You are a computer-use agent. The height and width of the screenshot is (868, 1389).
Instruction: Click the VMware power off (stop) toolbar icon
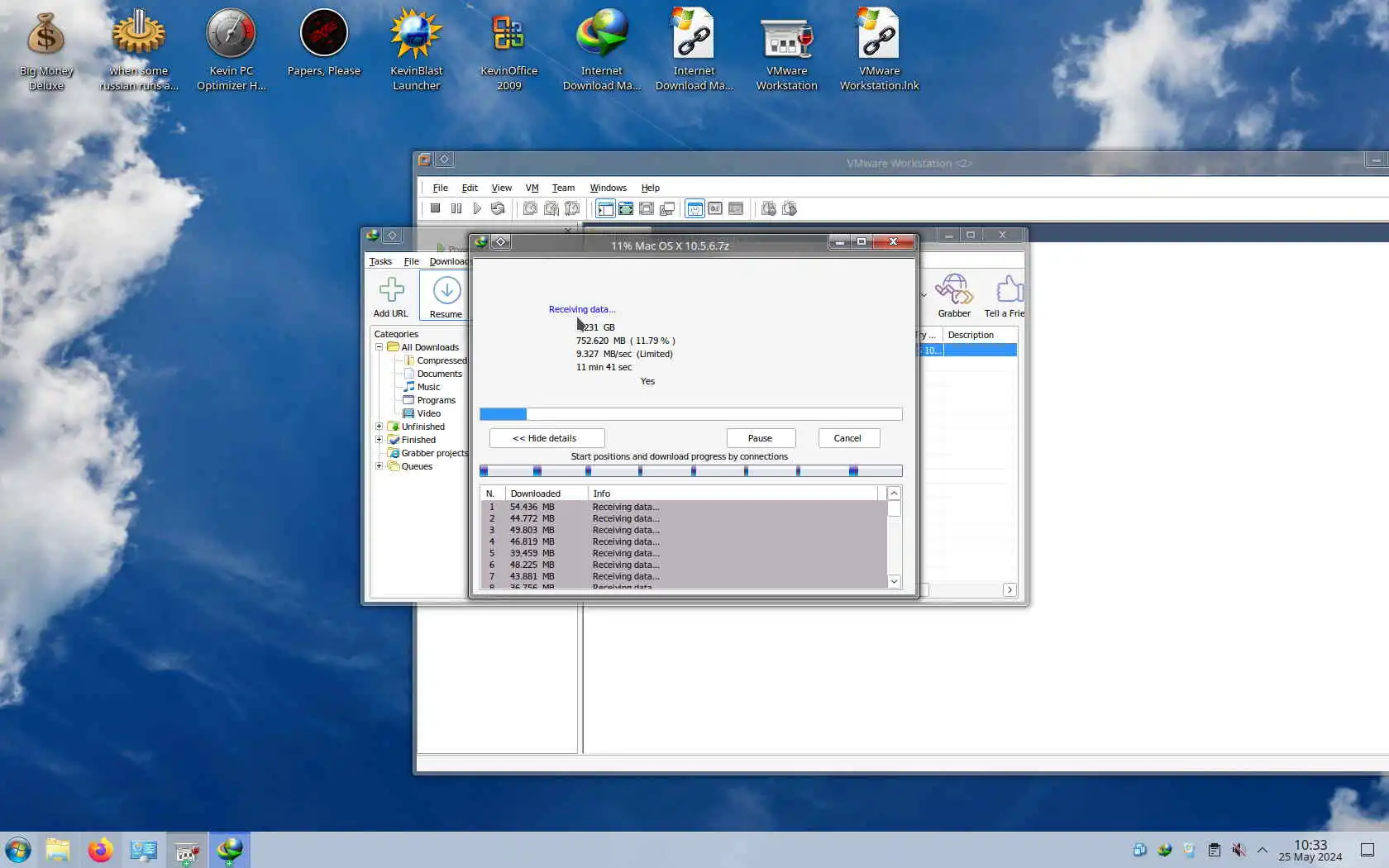435,208
